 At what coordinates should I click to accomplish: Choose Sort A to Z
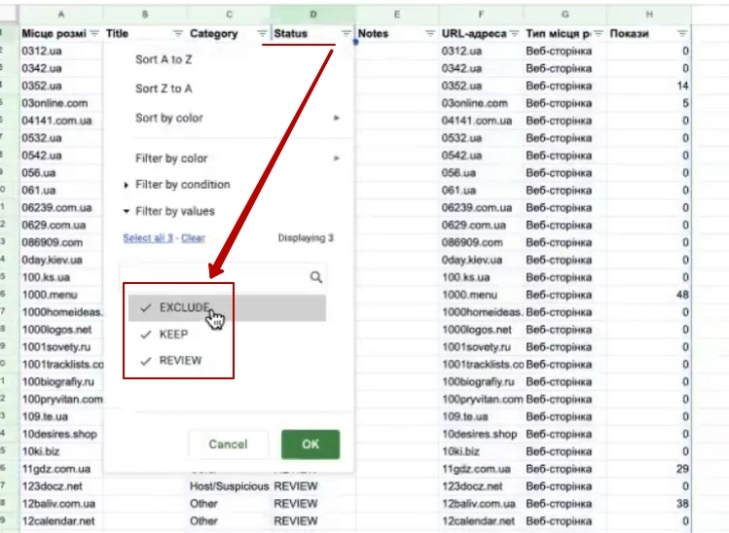point(164,60)
